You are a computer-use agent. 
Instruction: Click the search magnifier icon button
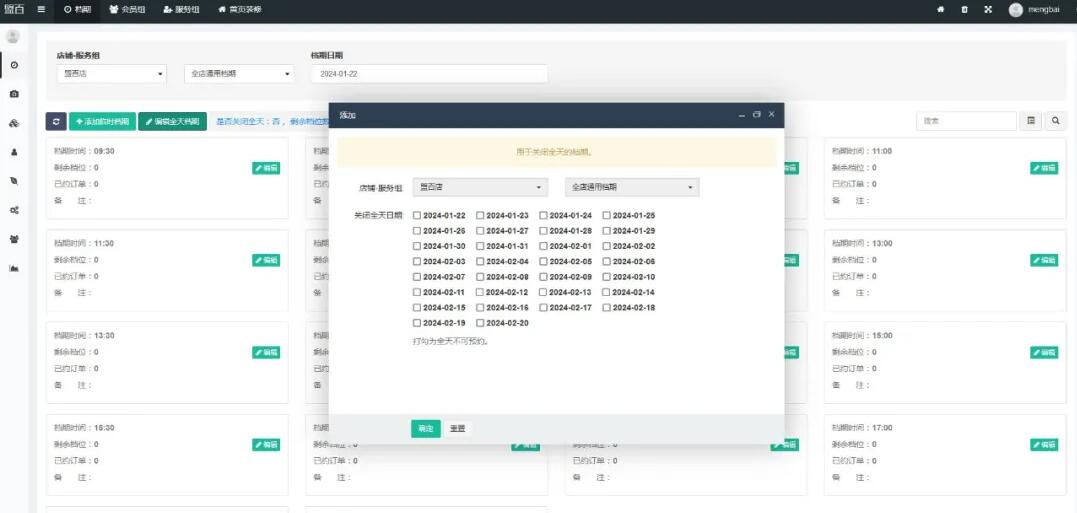(1056, 121)
